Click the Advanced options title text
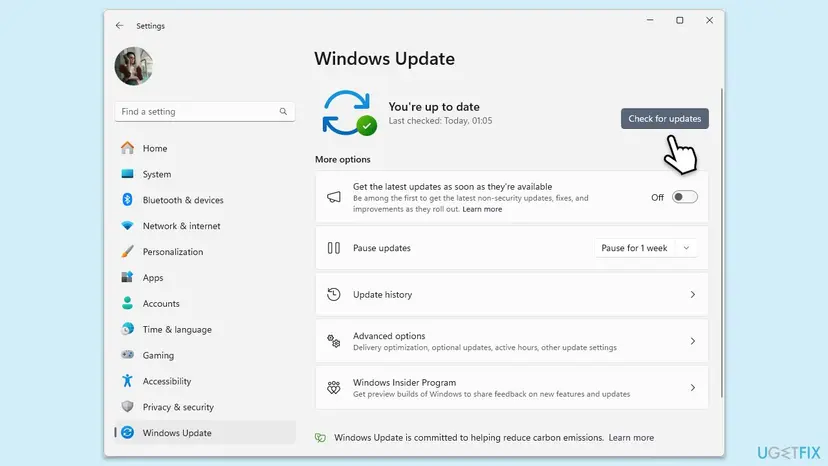Viewport: 828px width, 466px height. 389,336
